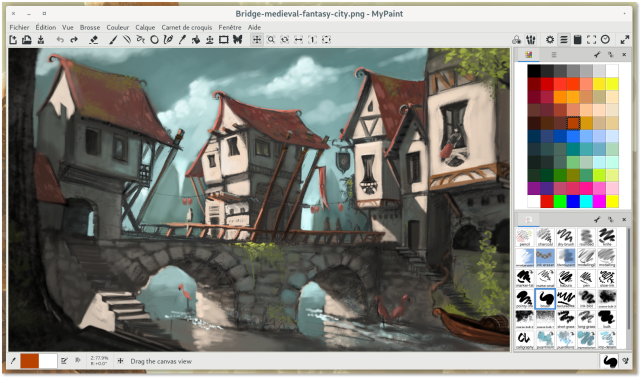Viewport: 640px width, 377px height.
Task: Reset zoom to 1:1 icon
Action: coord(312,40)
